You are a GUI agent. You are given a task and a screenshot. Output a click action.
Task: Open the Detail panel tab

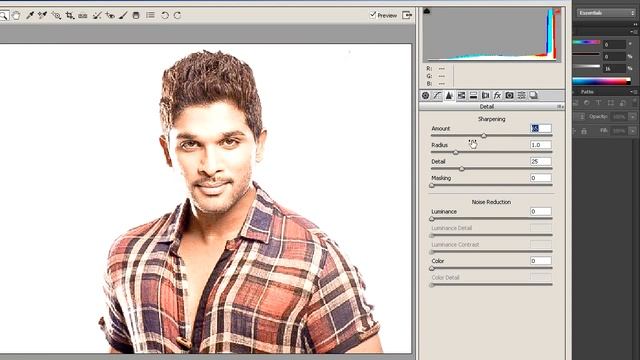pyautogui.click(x=449, y=96)
